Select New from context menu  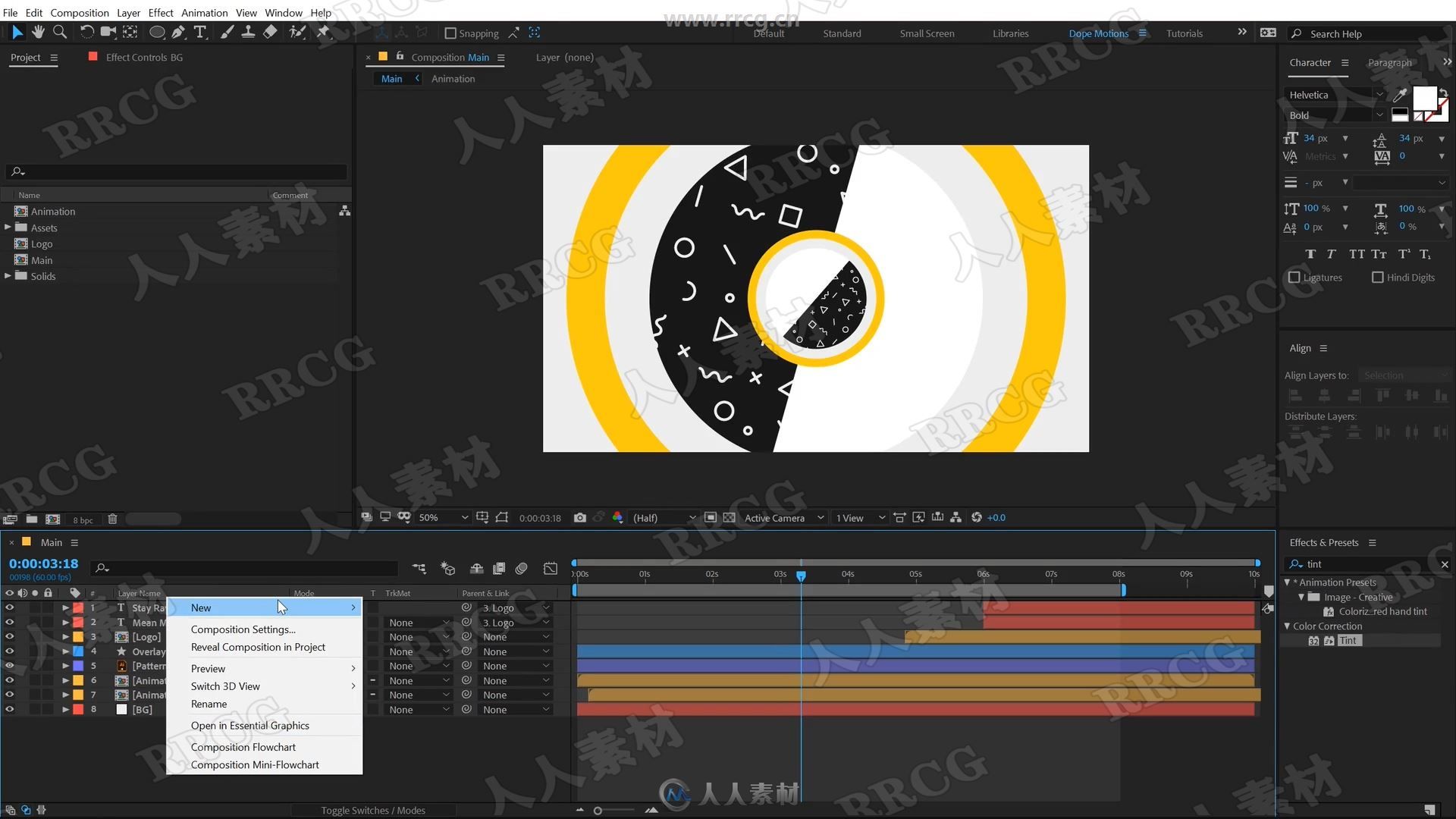(x=201, y=607)
